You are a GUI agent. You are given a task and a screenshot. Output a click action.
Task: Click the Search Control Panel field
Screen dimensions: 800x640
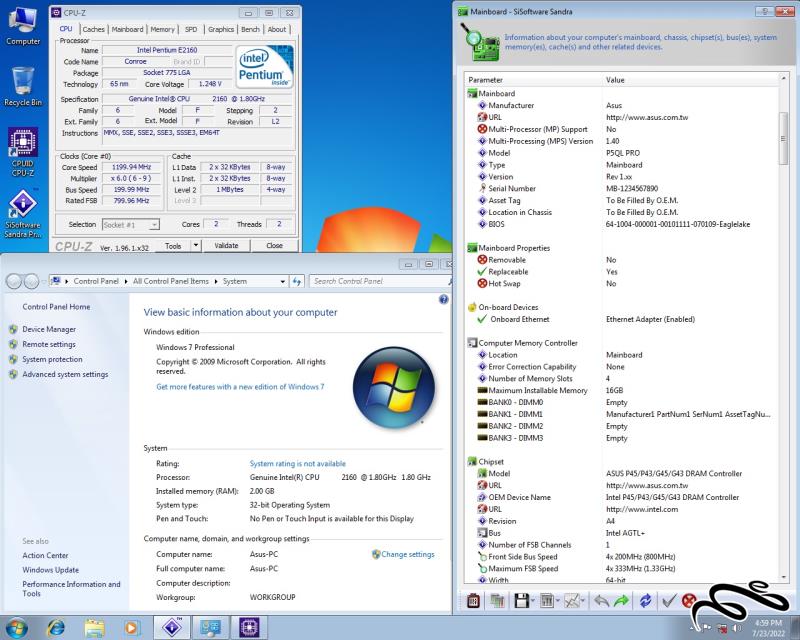379,281
